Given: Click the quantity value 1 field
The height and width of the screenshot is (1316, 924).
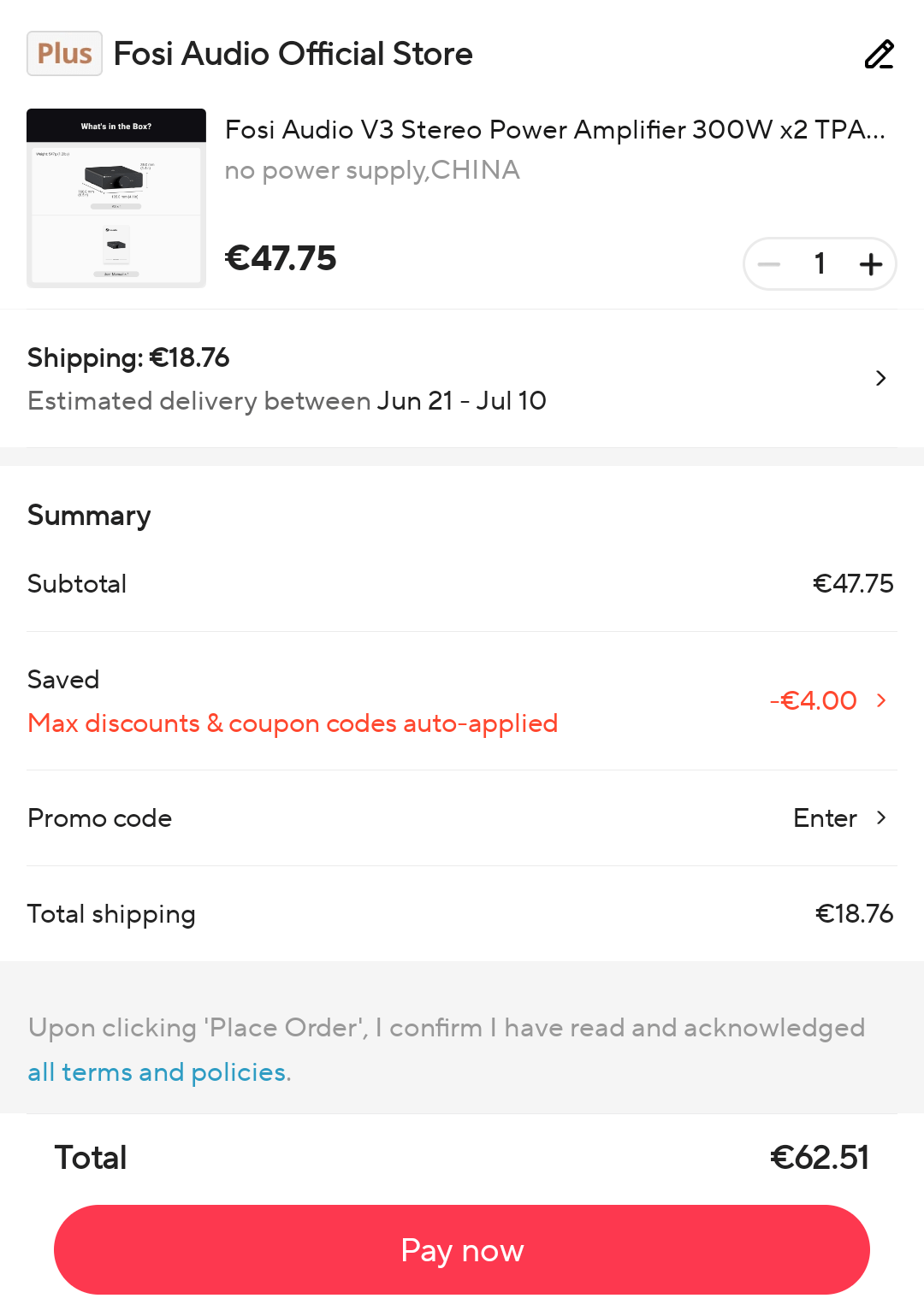Looking at the screenshot, I should coord(820,264).
